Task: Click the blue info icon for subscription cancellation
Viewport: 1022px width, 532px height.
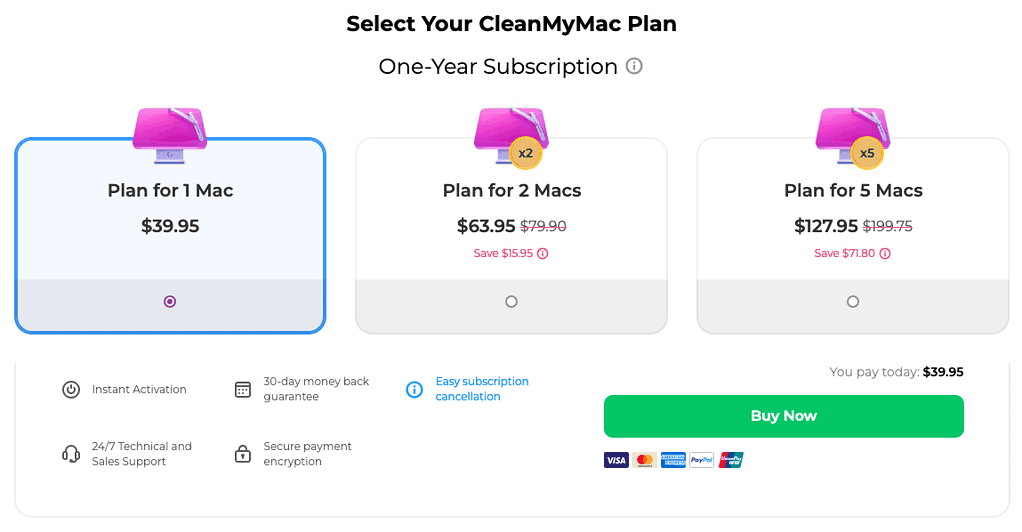Action: click(x=414, y=390)
